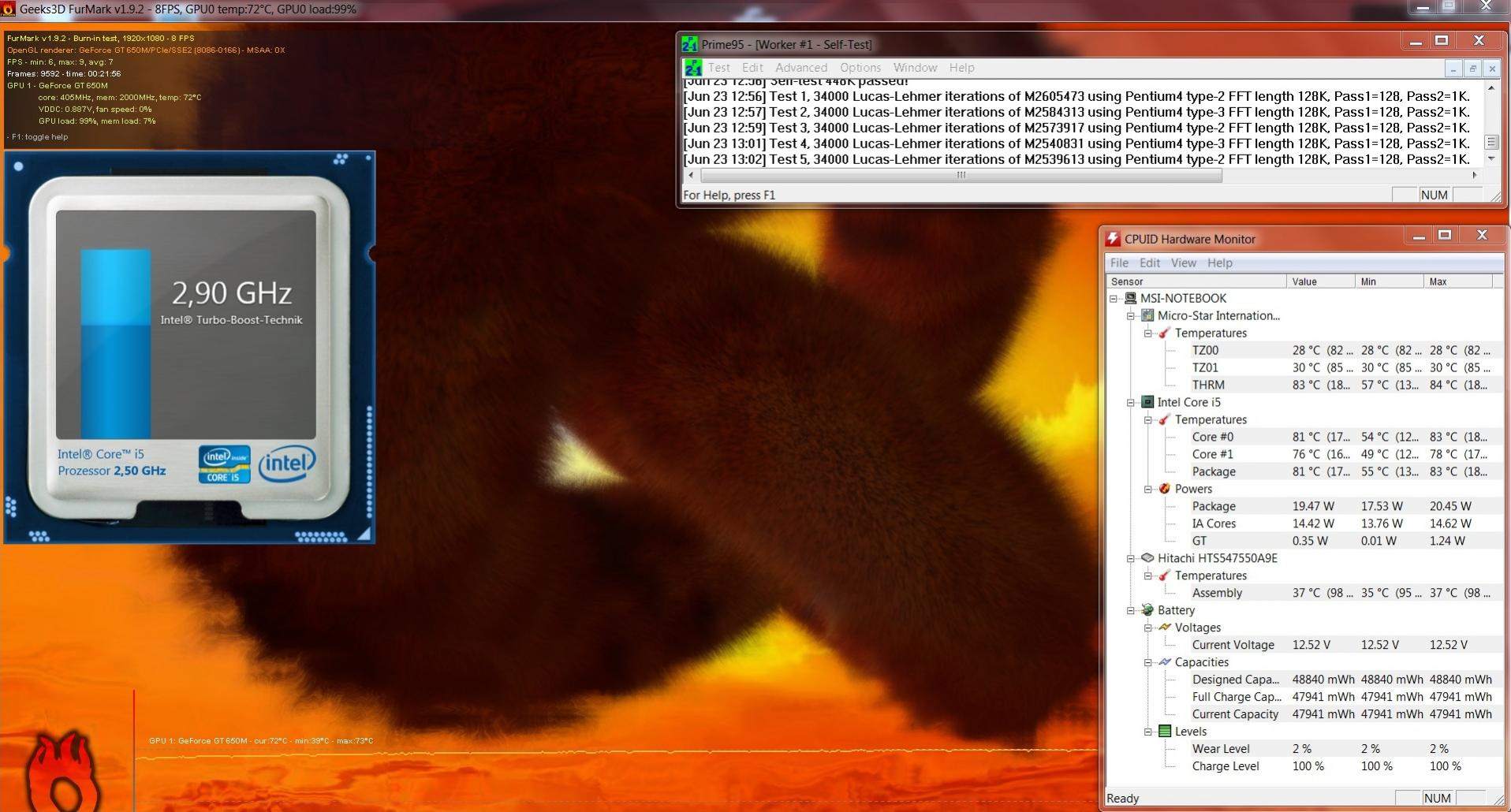The height and width of the screenshot is (812, 1511).
Task: Open the Help menu in Prime95
Action: 961,68
